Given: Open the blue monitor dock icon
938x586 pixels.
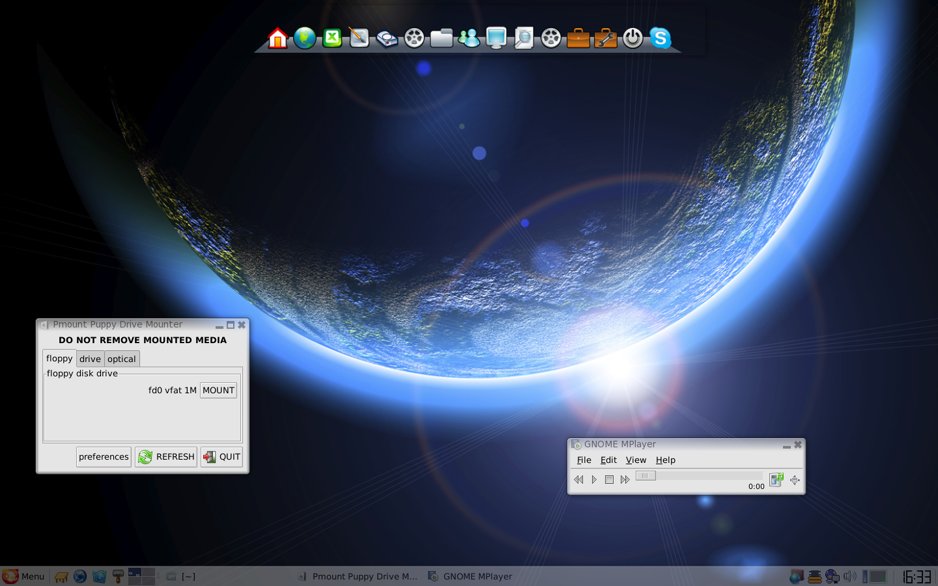Looking at the screenshot, I should click(496, 38).
